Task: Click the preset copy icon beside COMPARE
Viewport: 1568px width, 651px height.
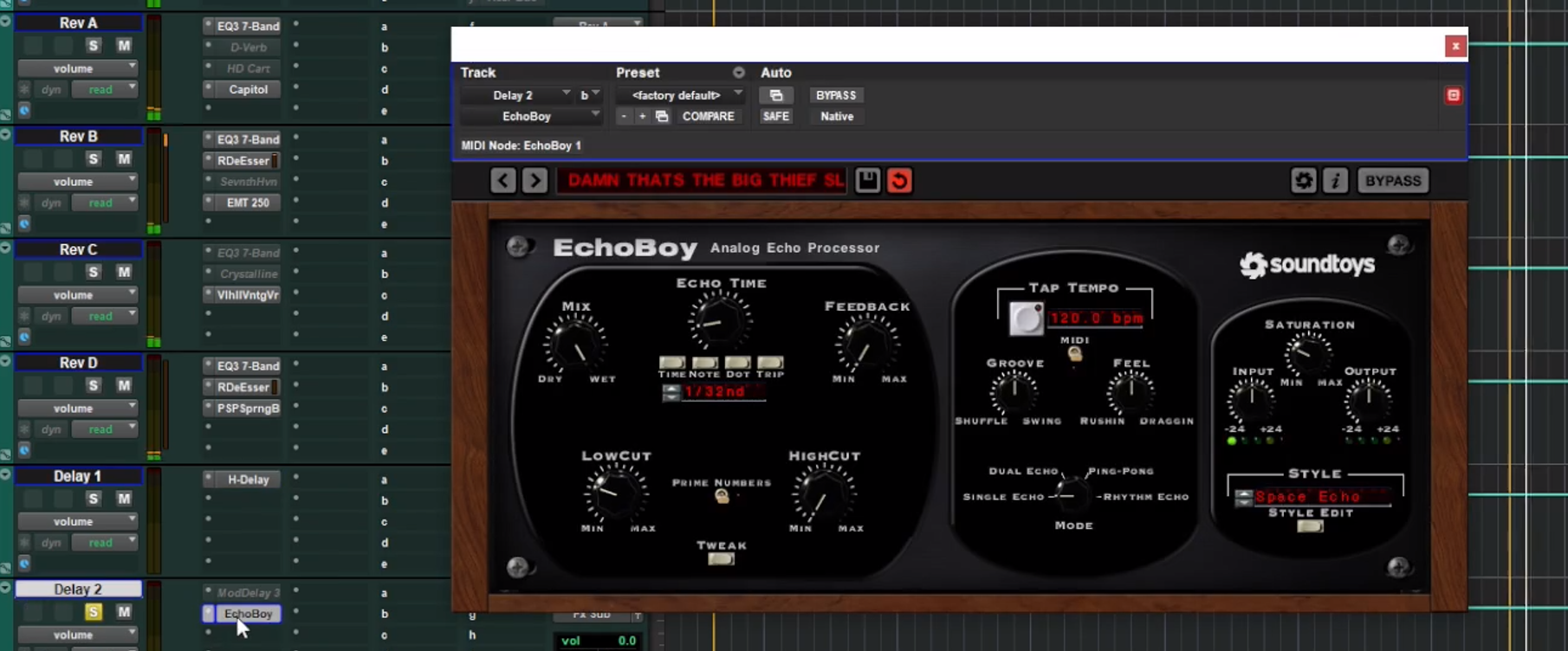Action: click(x=662, y=116)
